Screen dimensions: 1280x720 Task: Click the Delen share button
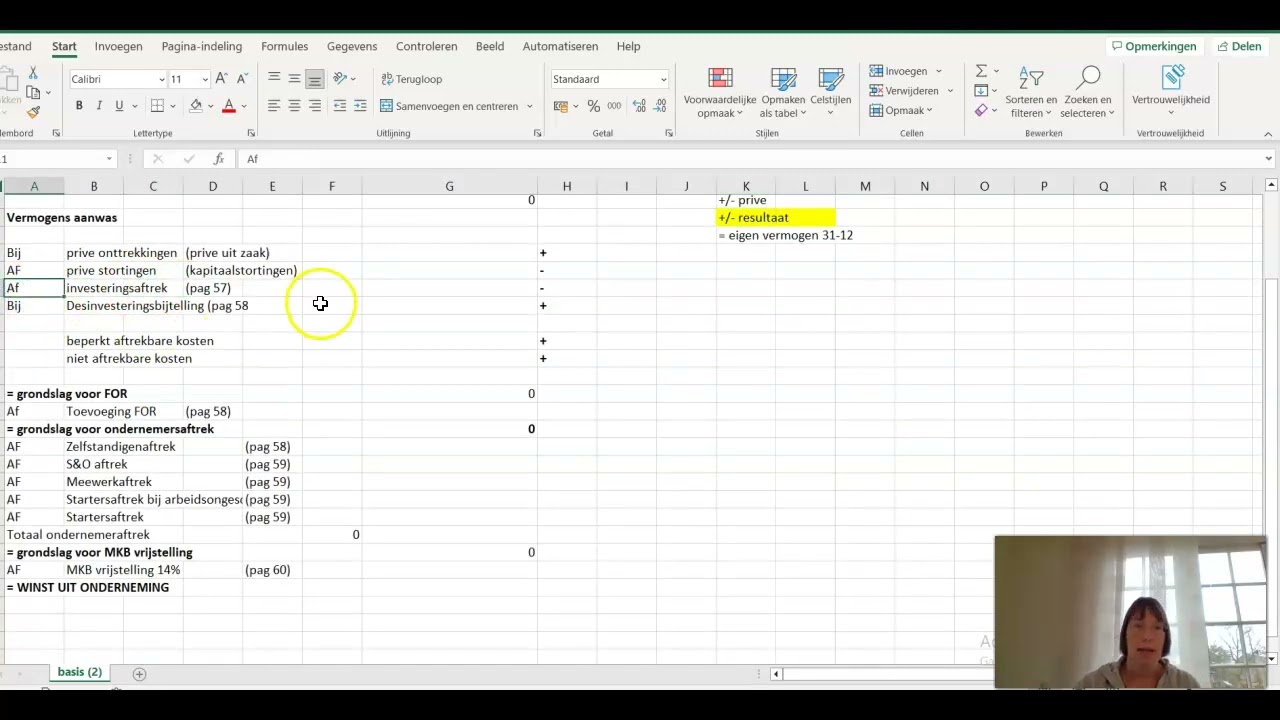tap(1238, 46)
